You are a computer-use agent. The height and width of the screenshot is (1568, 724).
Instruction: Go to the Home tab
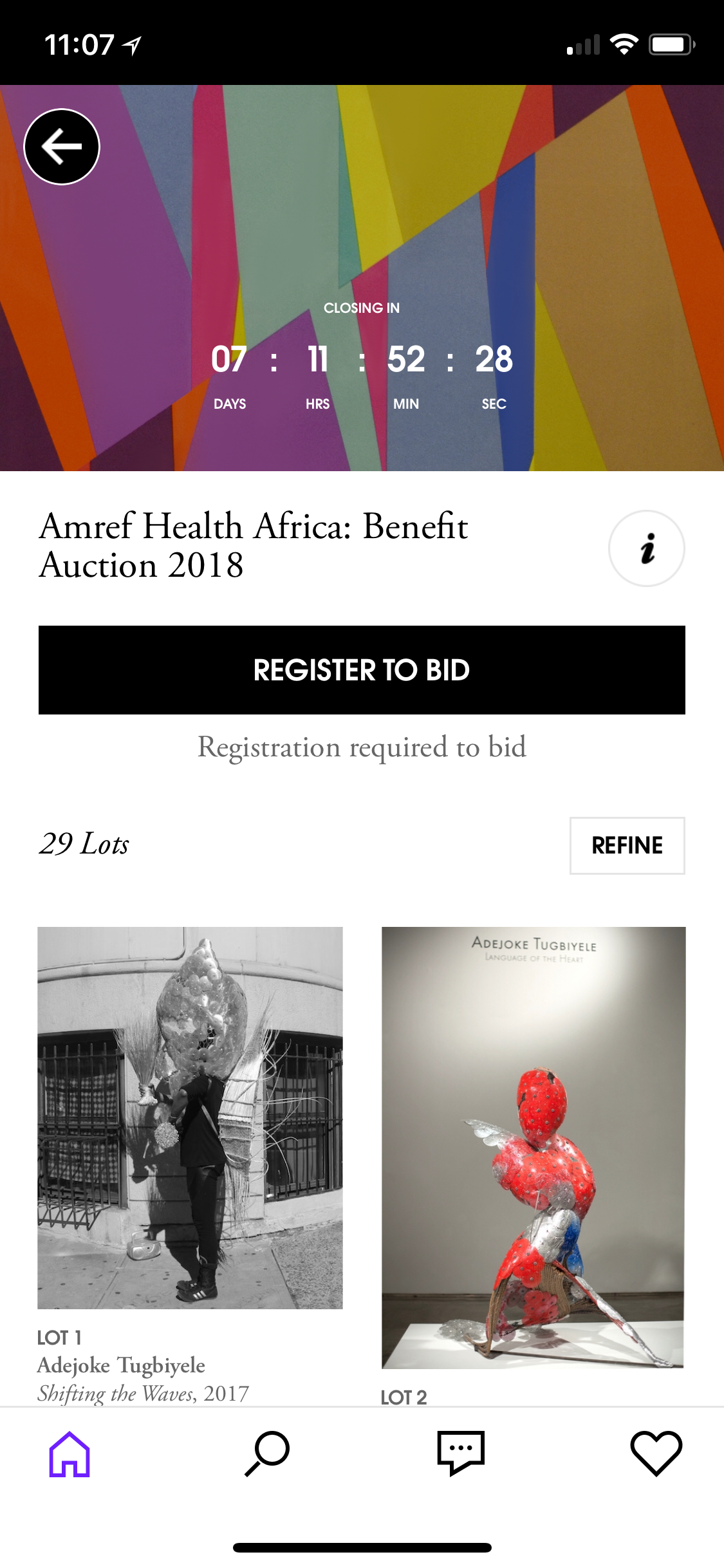point(70,1454)
